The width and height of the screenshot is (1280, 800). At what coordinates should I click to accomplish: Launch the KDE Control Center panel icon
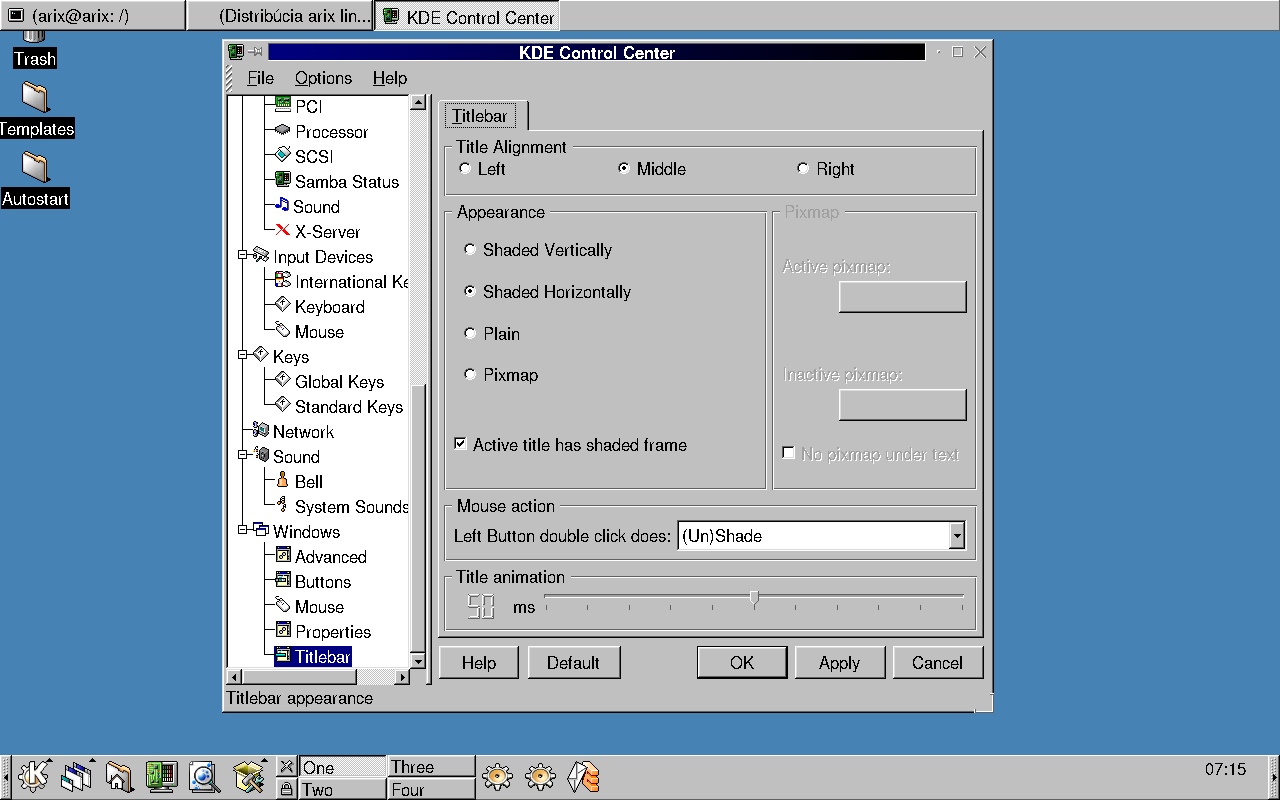click(x=161, y=776)
